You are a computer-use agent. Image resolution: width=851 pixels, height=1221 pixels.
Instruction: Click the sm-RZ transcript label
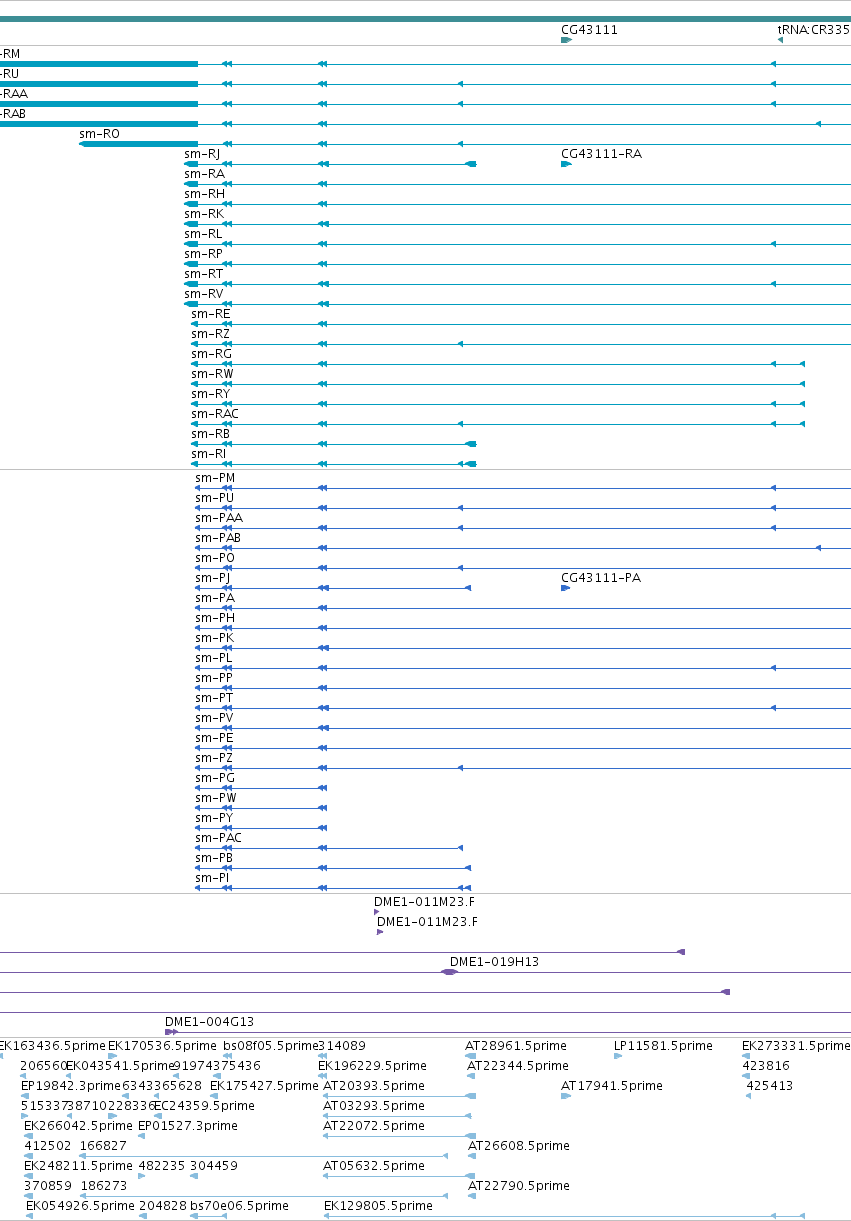click(210, 334)
